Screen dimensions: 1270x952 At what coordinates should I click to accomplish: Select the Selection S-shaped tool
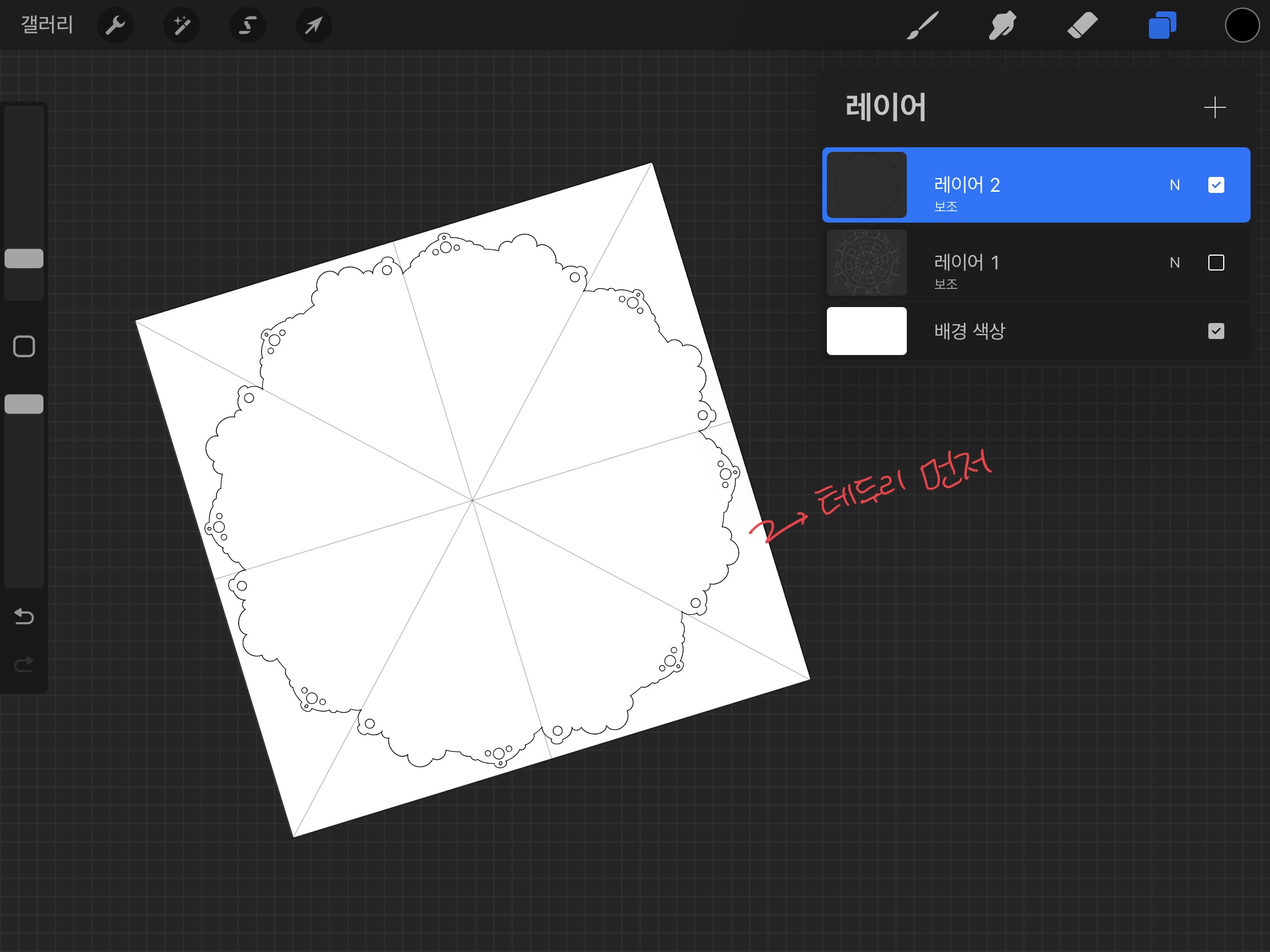click(247, 25)
